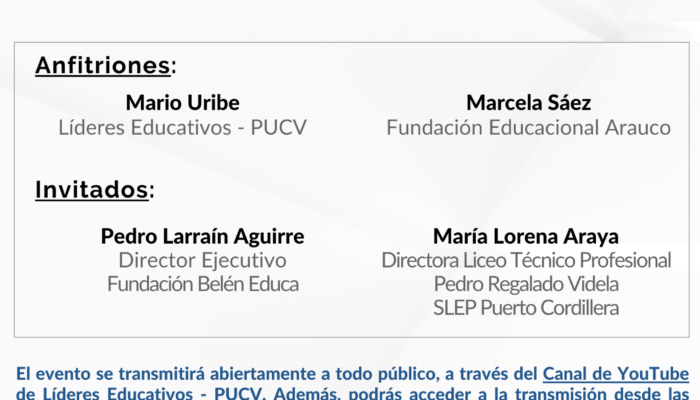Select the name María Lorena Araya
The image size is (700, 400).
pyautogui.click(x=526, y=237)
